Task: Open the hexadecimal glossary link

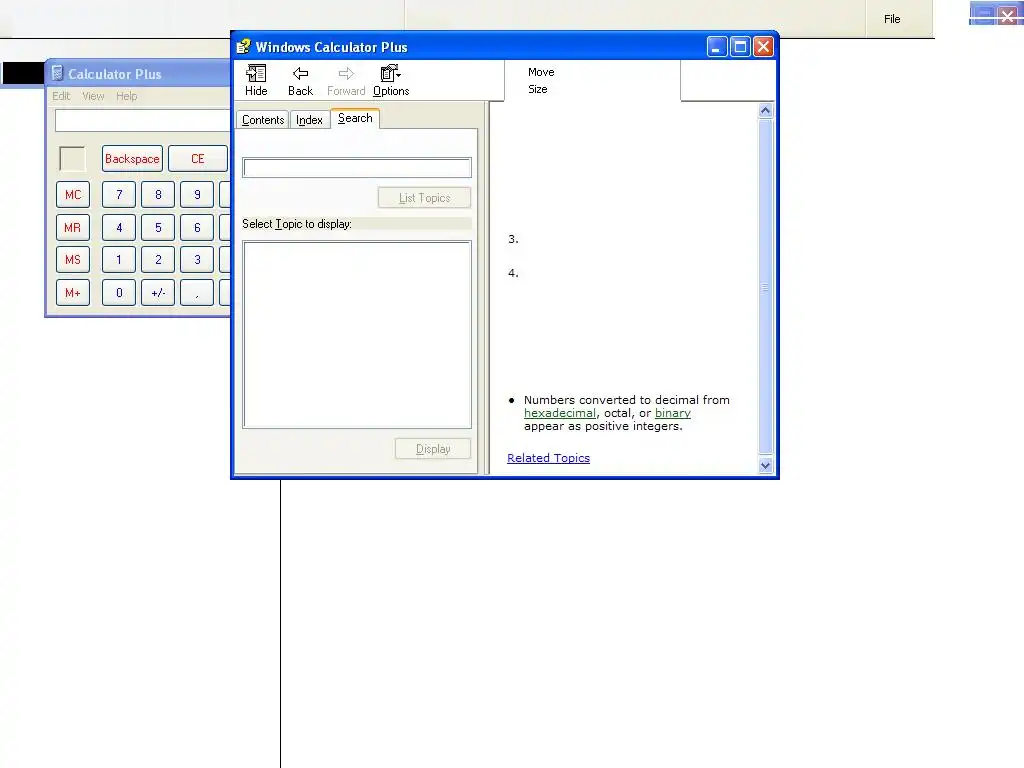Action: coord(560,413)
